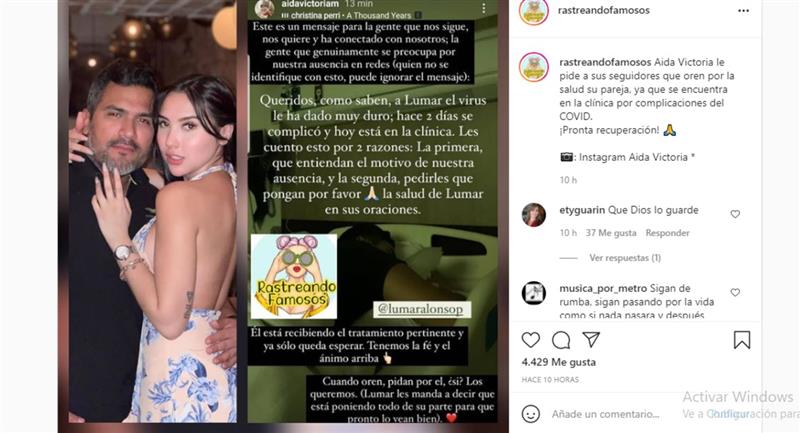Save post with the bookmark icon
This screenshot has height=433, width=800.
click(742, 340)
